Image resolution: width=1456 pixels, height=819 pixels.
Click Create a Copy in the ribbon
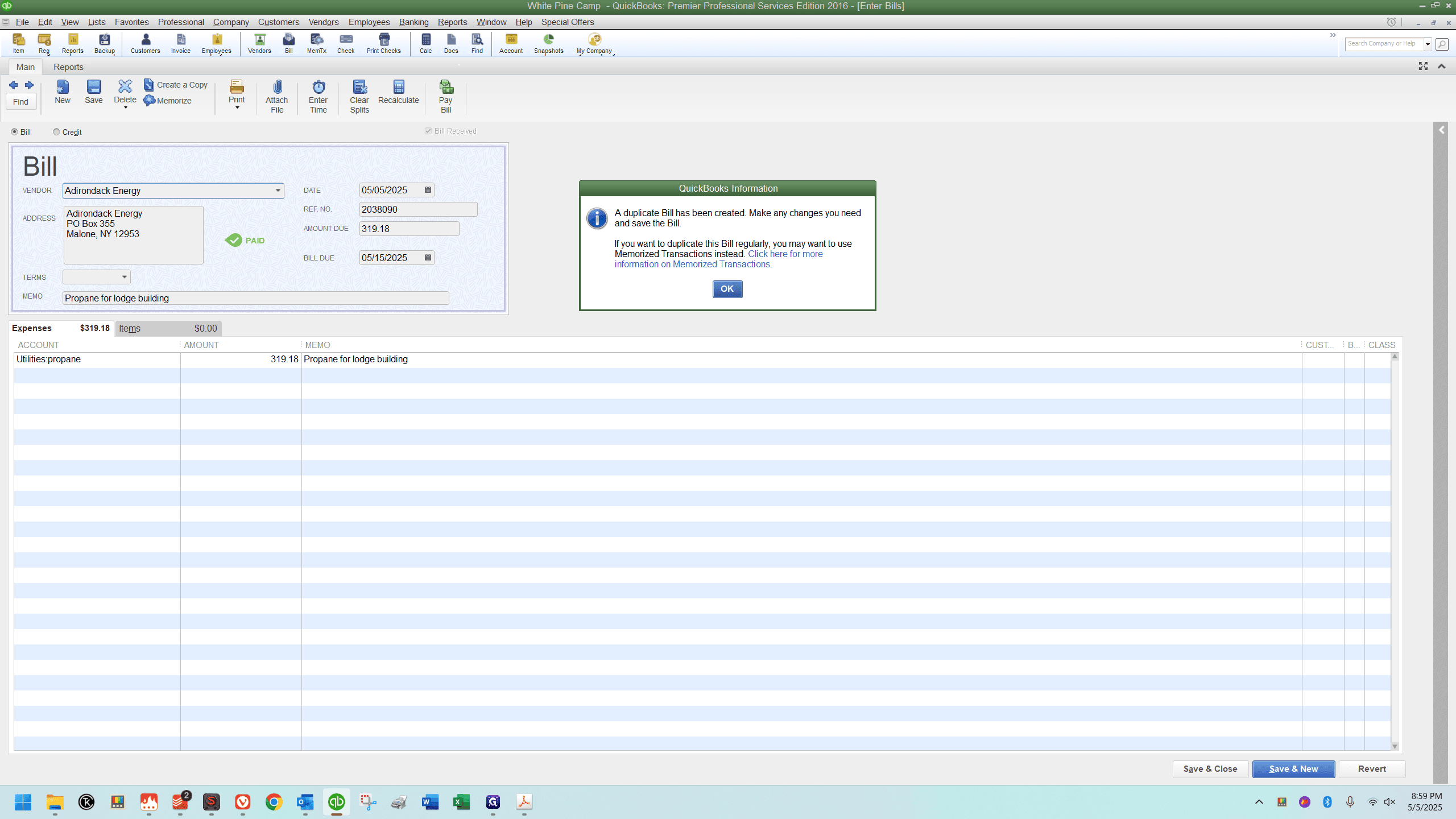[x=176, y=85]
